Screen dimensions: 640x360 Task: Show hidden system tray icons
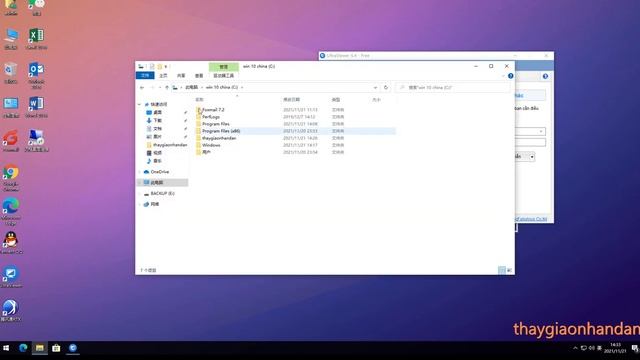576,348
